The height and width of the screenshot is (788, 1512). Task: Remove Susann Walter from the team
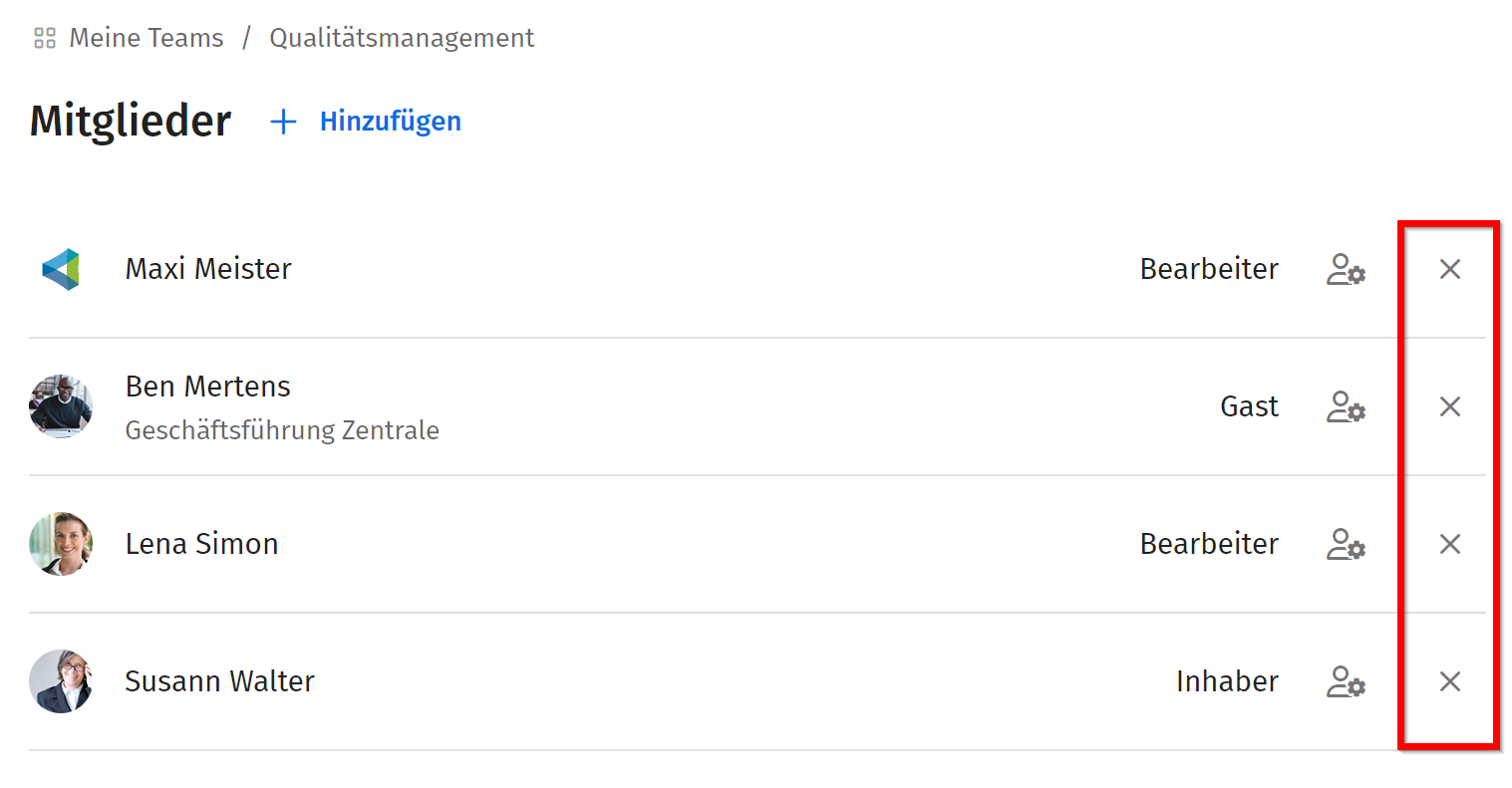pyautogui.click(x=1450, y=681)
